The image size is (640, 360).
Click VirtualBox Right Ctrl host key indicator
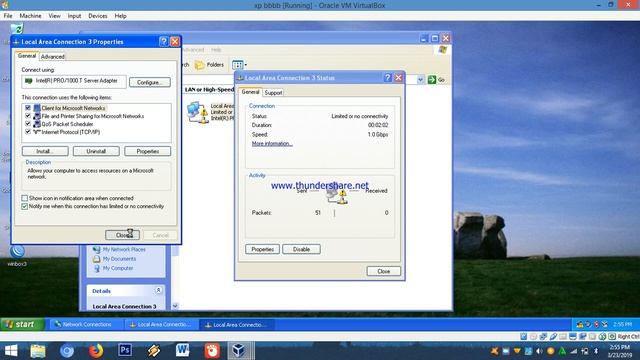click(628, 336)
